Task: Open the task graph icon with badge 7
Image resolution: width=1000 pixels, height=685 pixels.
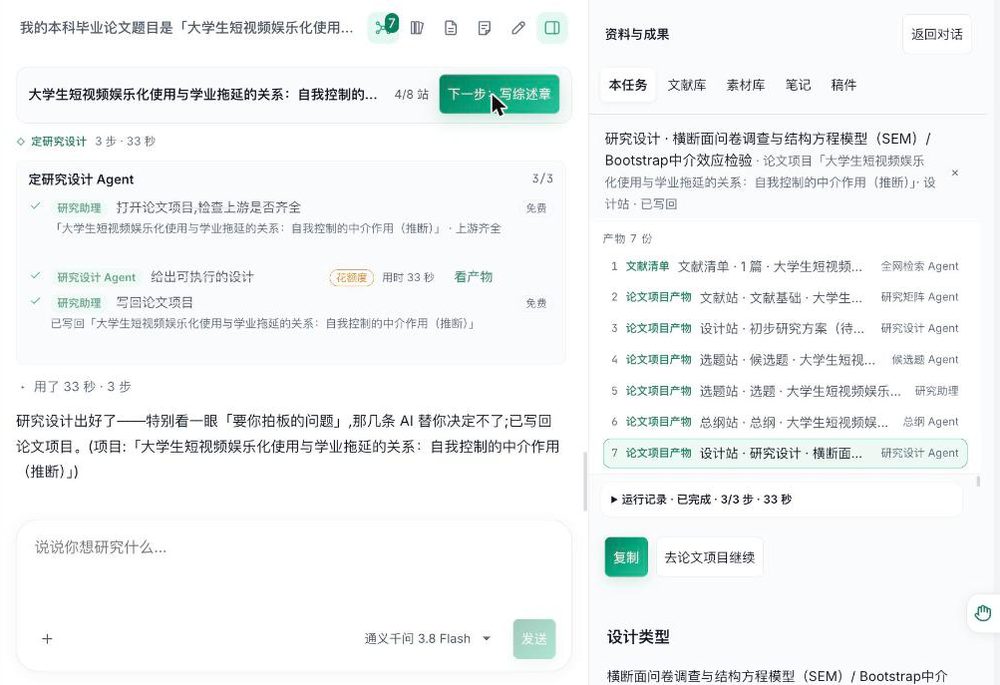Action: click(x=383, y=28)
